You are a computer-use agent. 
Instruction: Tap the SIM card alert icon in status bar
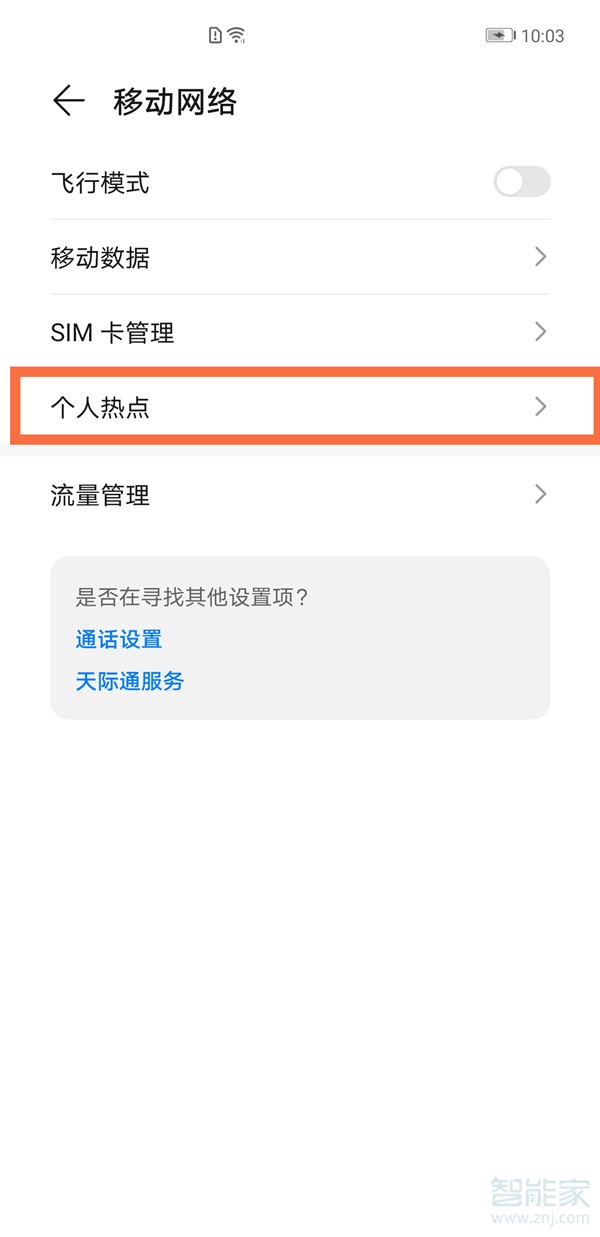[x=213, y=34]
